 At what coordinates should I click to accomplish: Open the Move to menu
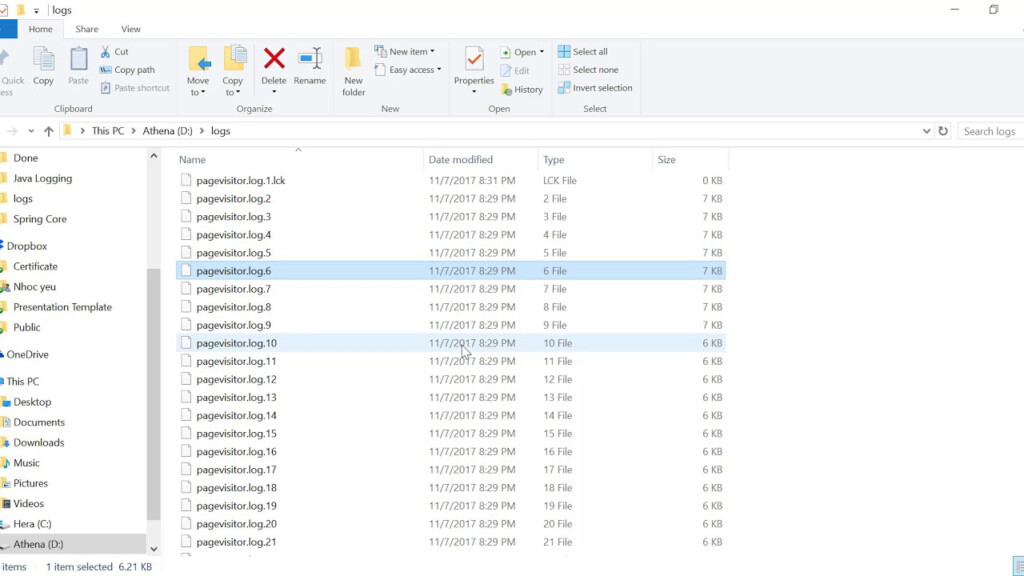coord(198,71)
